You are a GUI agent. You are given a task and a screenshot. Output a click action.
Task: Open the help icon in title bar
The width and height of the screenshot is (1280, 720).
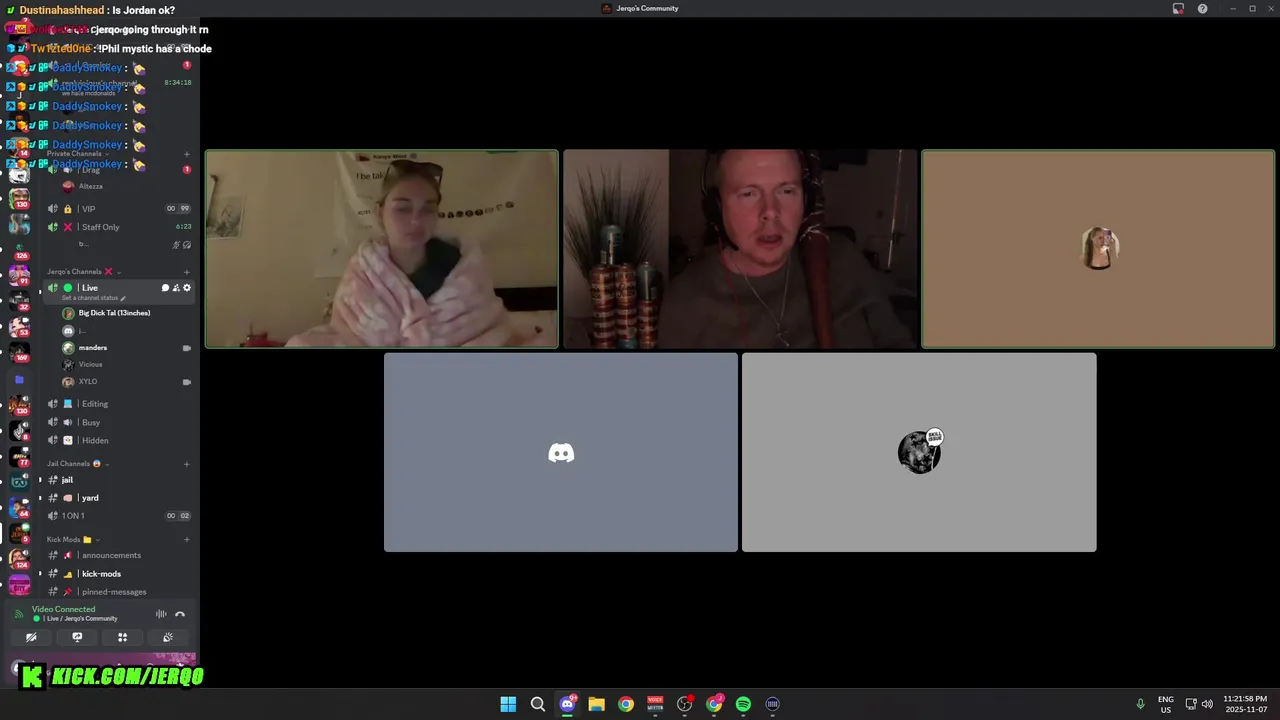(x=1202, y=8)
